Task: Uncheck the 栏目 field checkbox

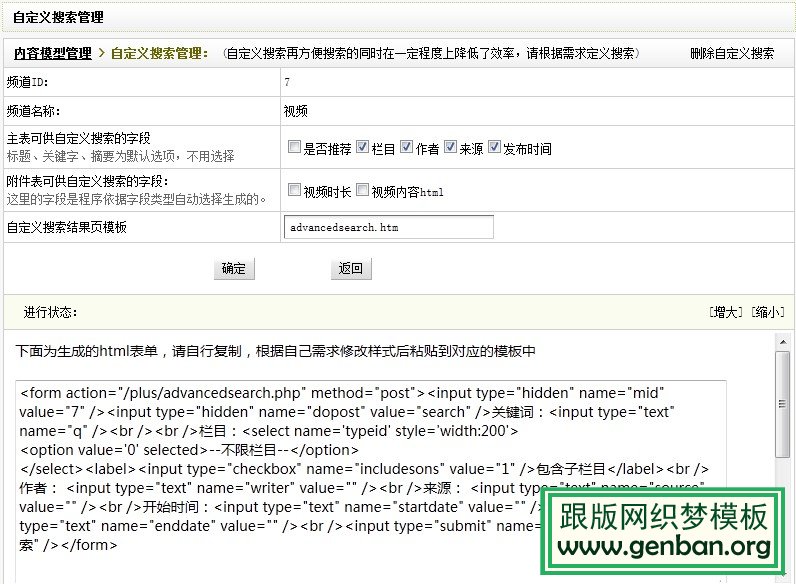Action: tap(362, 148)
